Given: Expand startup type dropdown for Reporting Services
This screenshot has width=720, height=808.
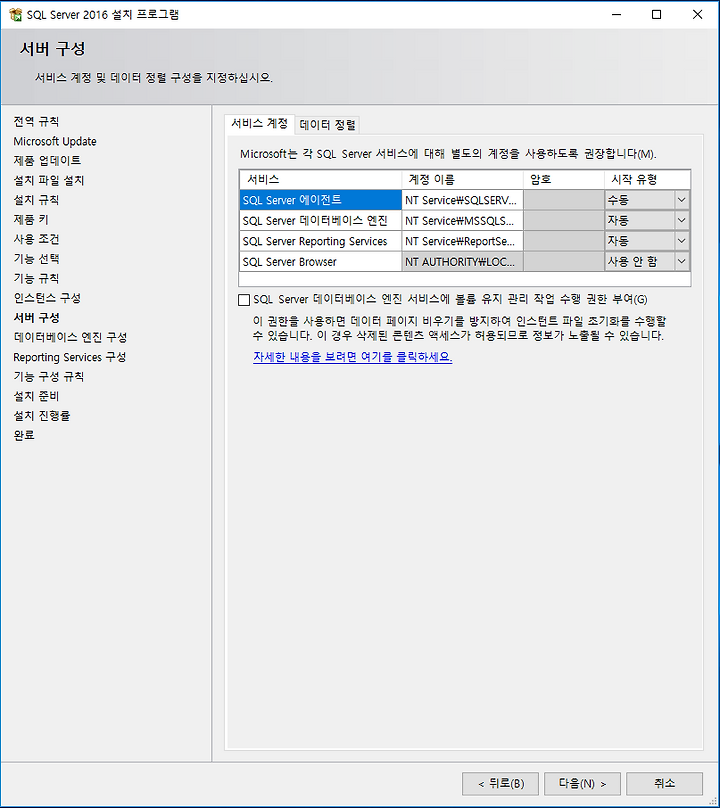Looking at the screenshot, I should [681, 241].
